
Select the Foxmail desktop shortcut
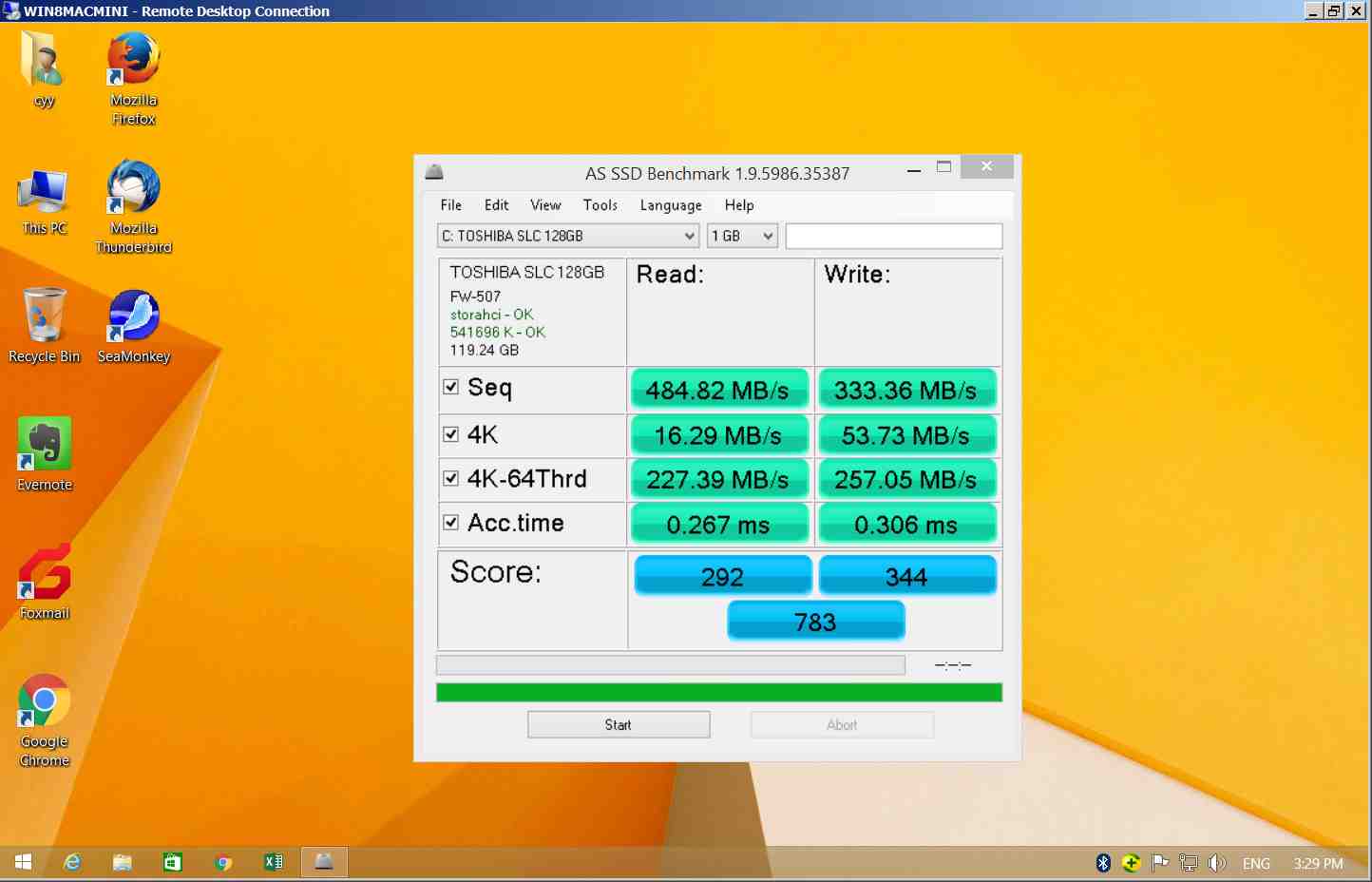pyautogui.click(x=44, y=582)
